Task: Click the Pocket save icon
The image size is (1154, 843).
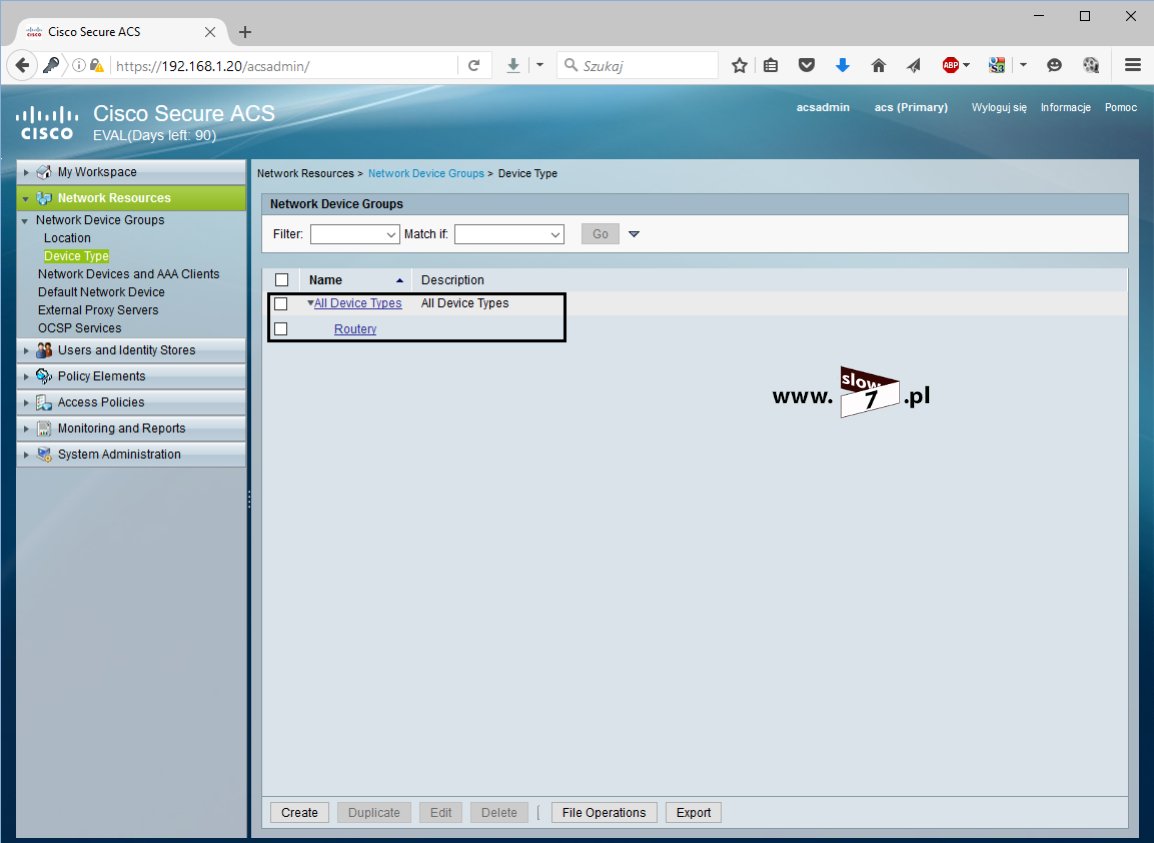Action: point(807,66)
